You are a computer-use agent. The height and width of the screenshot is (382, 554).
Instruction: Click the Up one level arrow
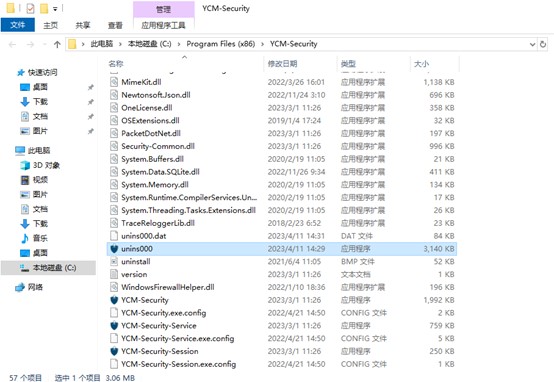57,44
